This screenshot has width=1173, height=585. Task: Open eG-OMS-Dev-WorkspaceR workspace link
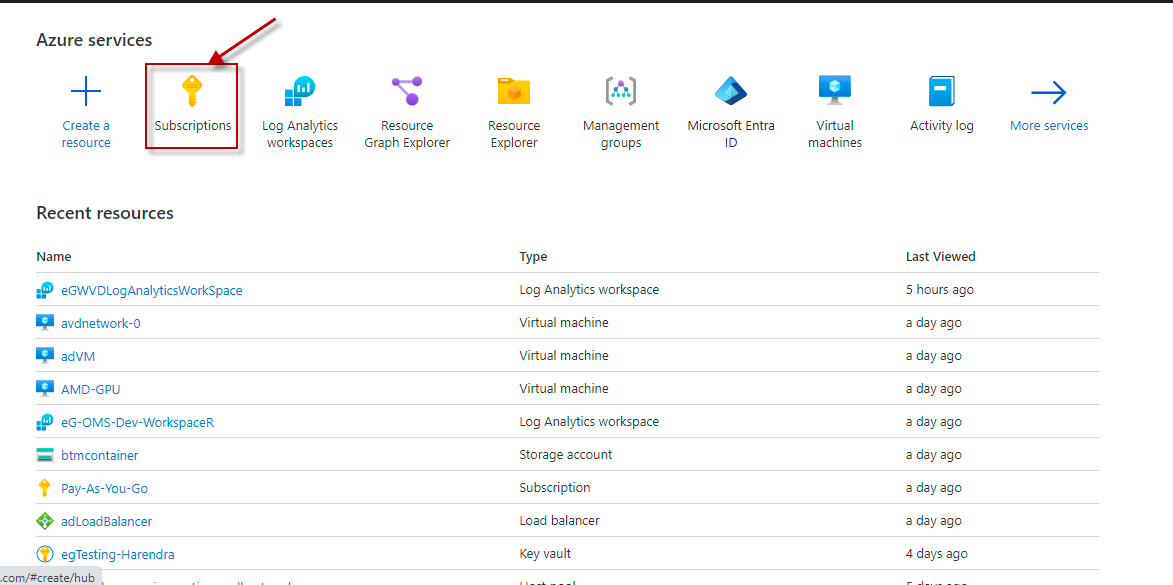pyautogui.click(x=138, y=422)
